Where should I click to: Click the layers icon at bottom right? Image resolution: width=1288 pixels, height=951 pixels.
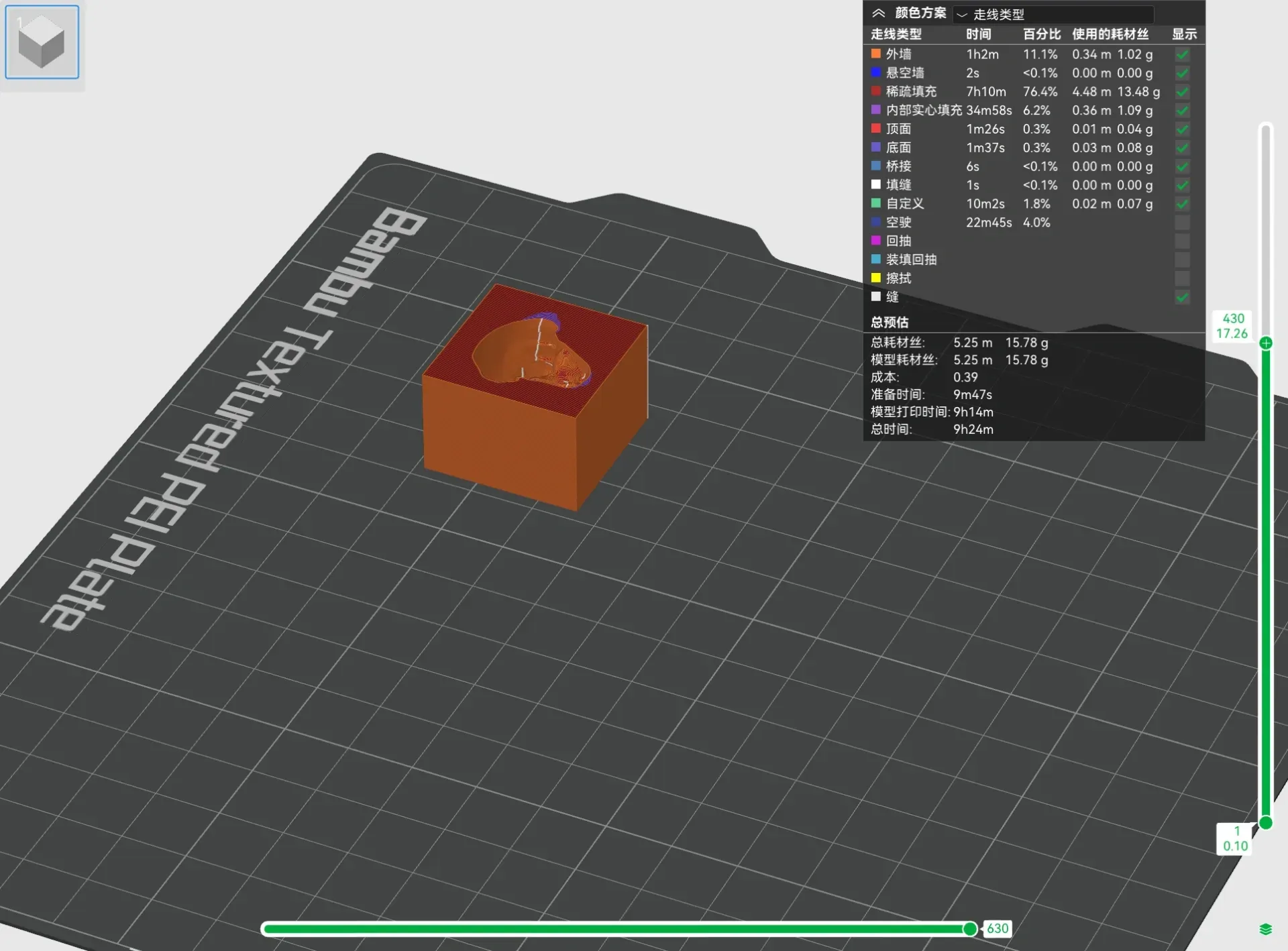(x=1265, y=929)
